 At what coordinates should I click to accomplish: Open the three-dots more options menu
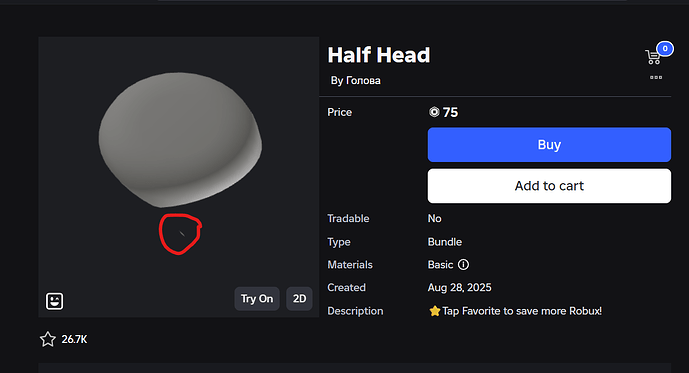pyautogui.click(x=656, y=77)
